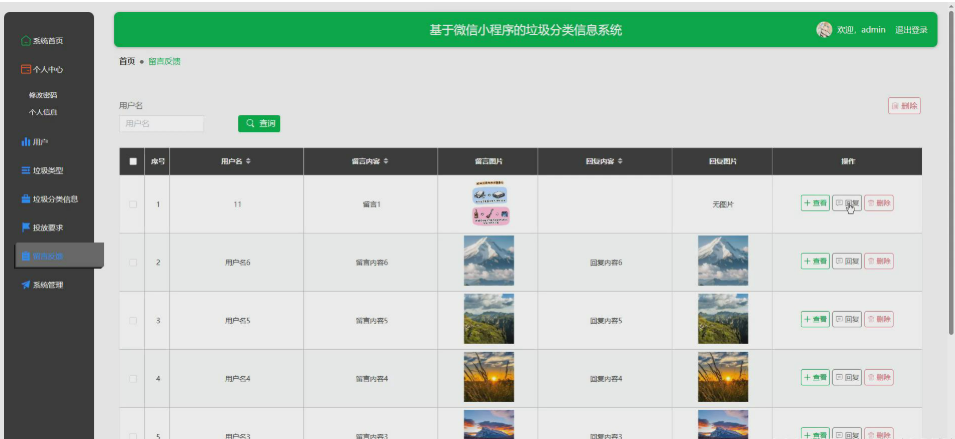Tick the checkbox for row 用户名6
This screenshot has width=955, height=439.
click(x=133, y=262)
